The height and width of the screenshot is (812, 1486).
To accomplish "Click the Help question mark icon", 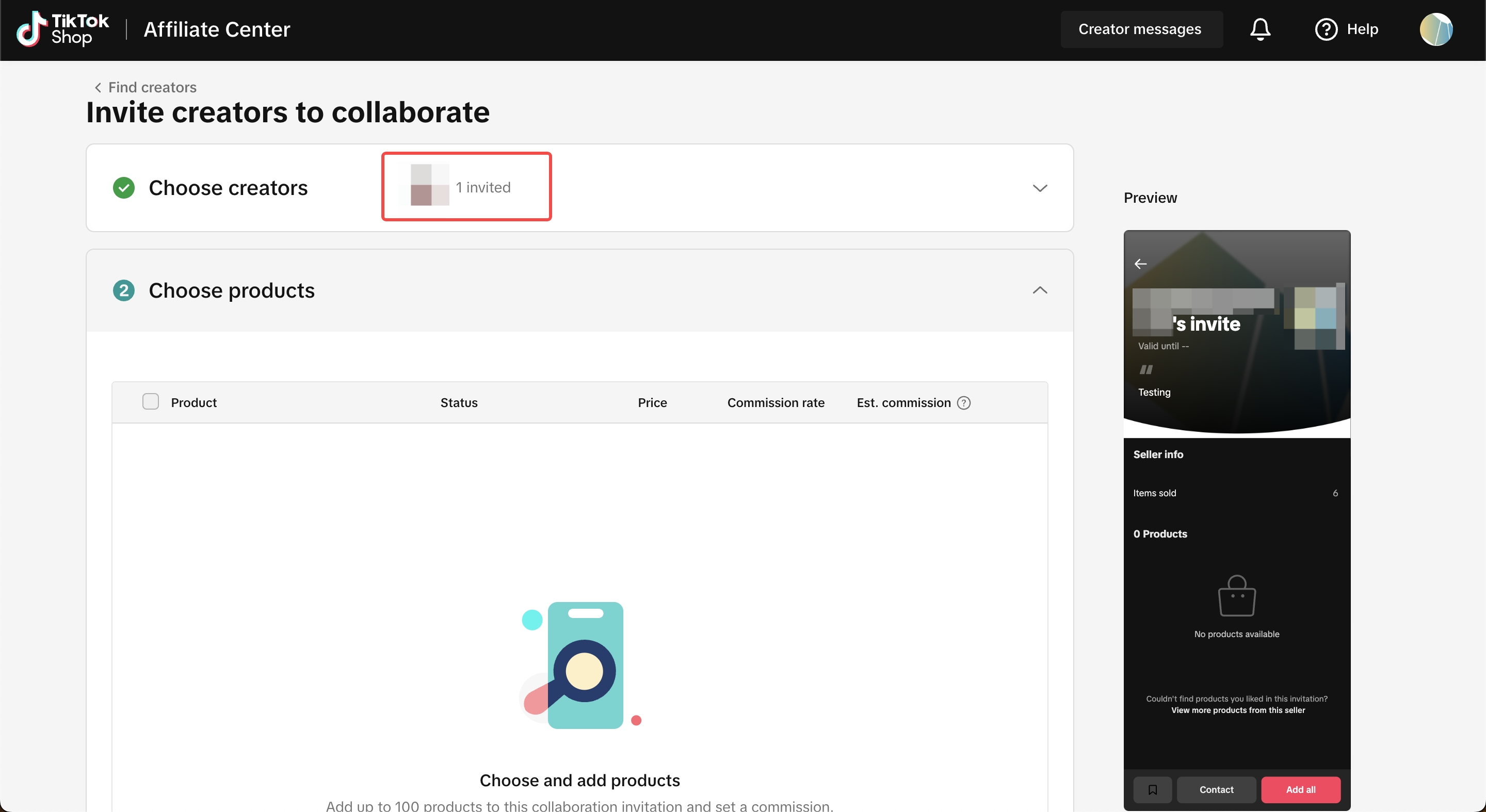I will tap(1326, 29).
